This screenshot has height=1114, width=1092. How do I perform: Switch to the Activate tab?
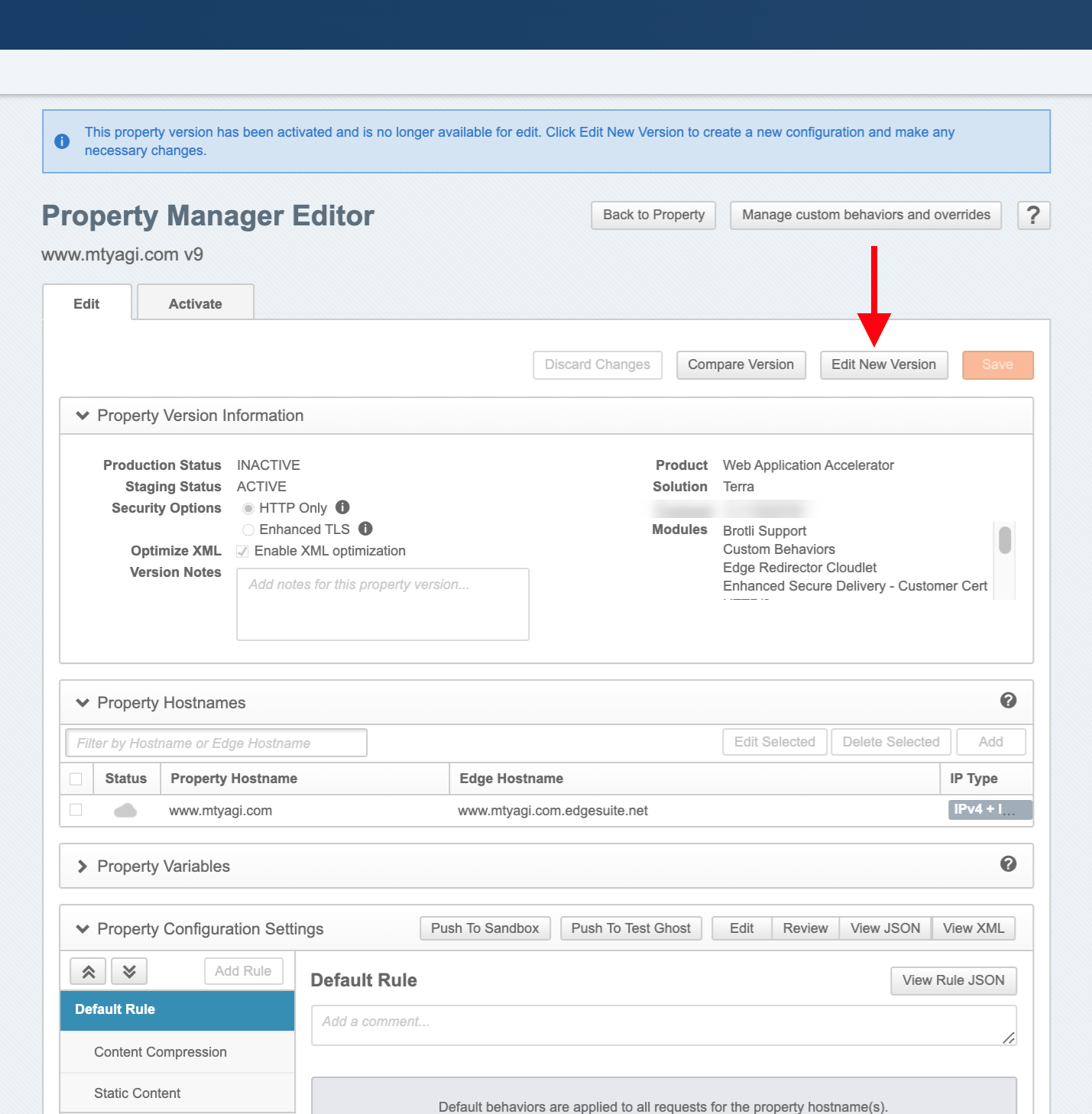tap(195, 303)
